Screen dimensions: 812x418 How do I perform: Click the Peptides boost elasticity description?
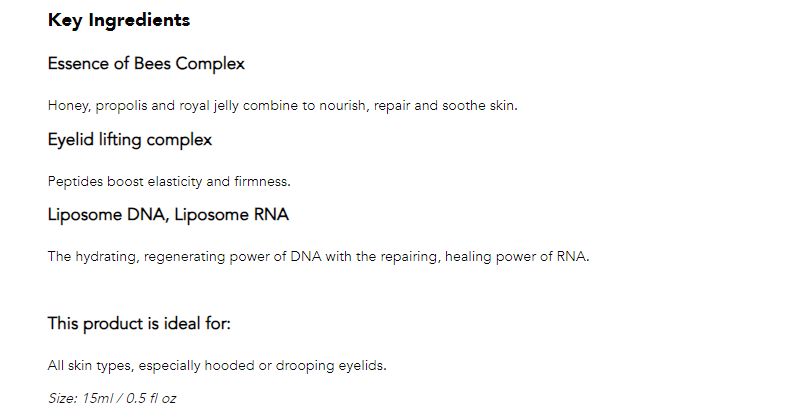(x=169, y=182)
